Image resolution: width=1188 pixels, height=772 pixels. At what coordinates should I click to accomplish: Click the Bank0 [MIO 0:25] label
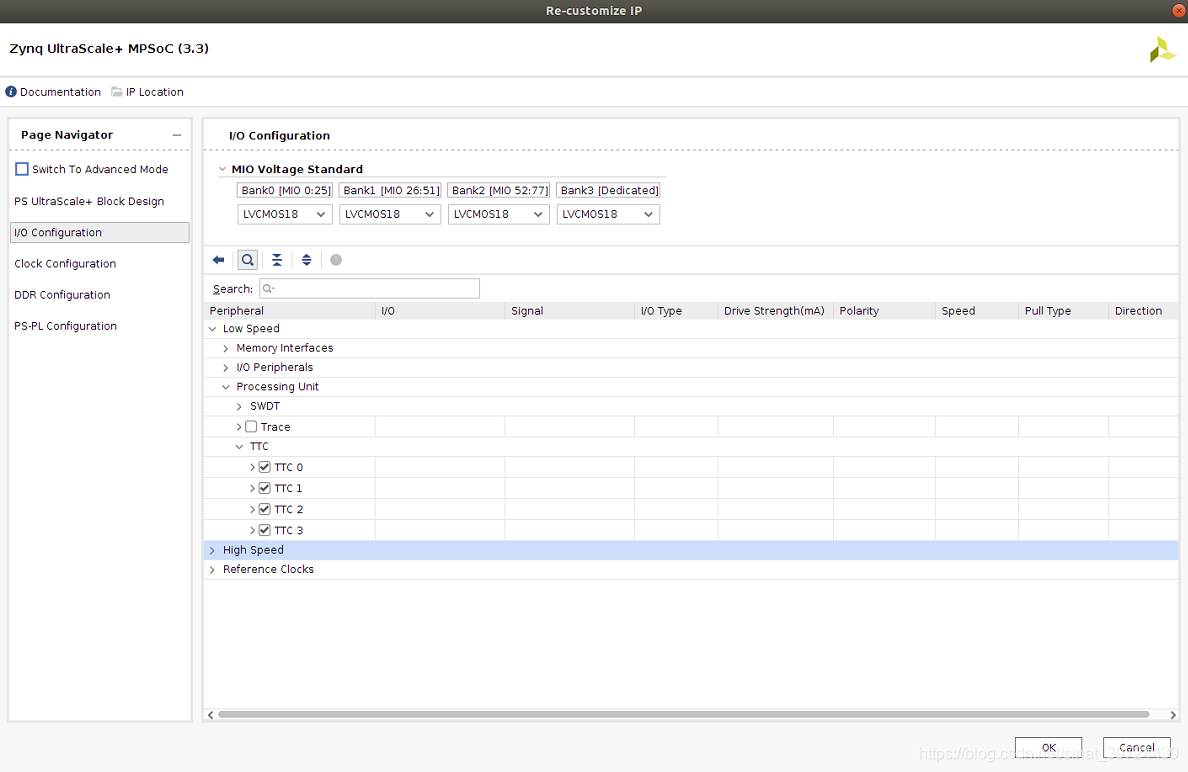coord(286,190)
